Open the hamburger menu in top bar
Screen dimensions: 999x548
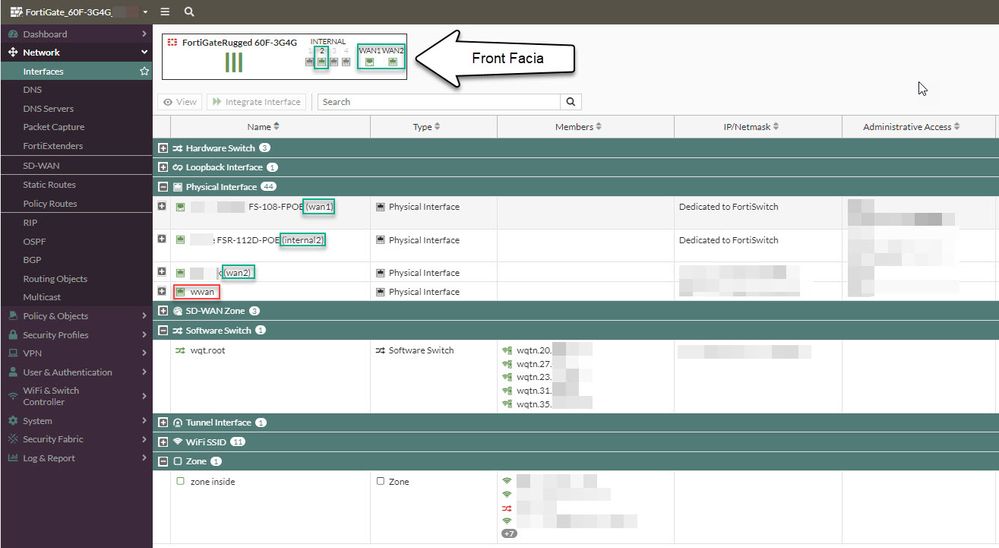165,11
